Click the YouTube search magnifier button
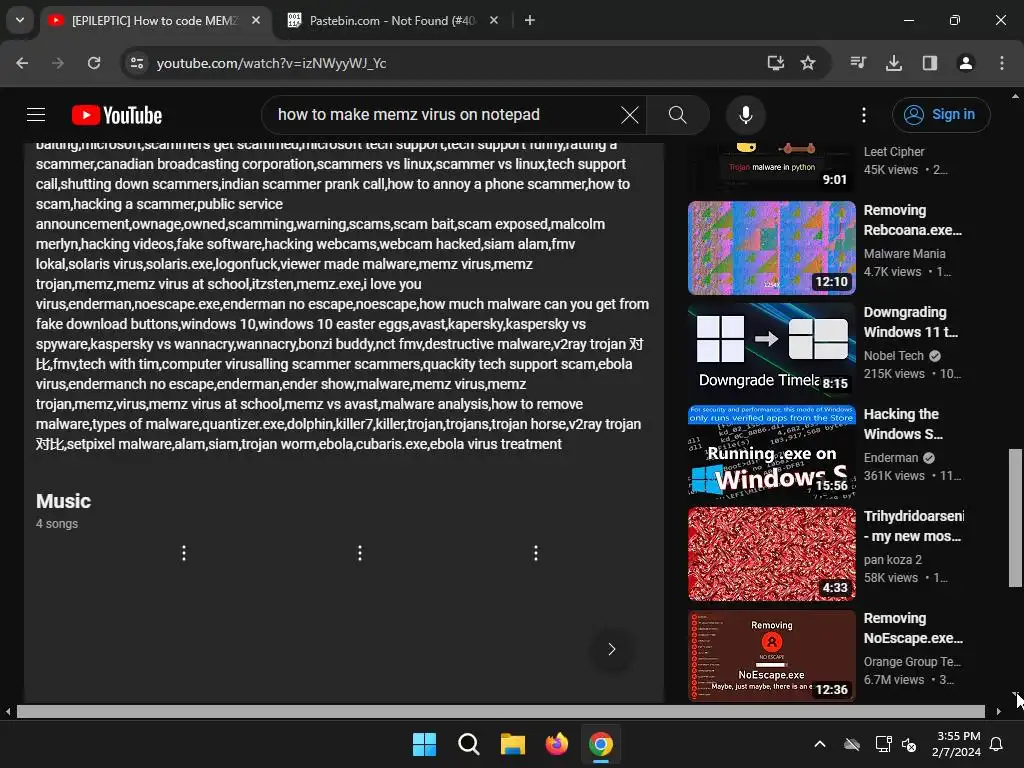Screen dimensions: 1024x768 coord(677,115)
